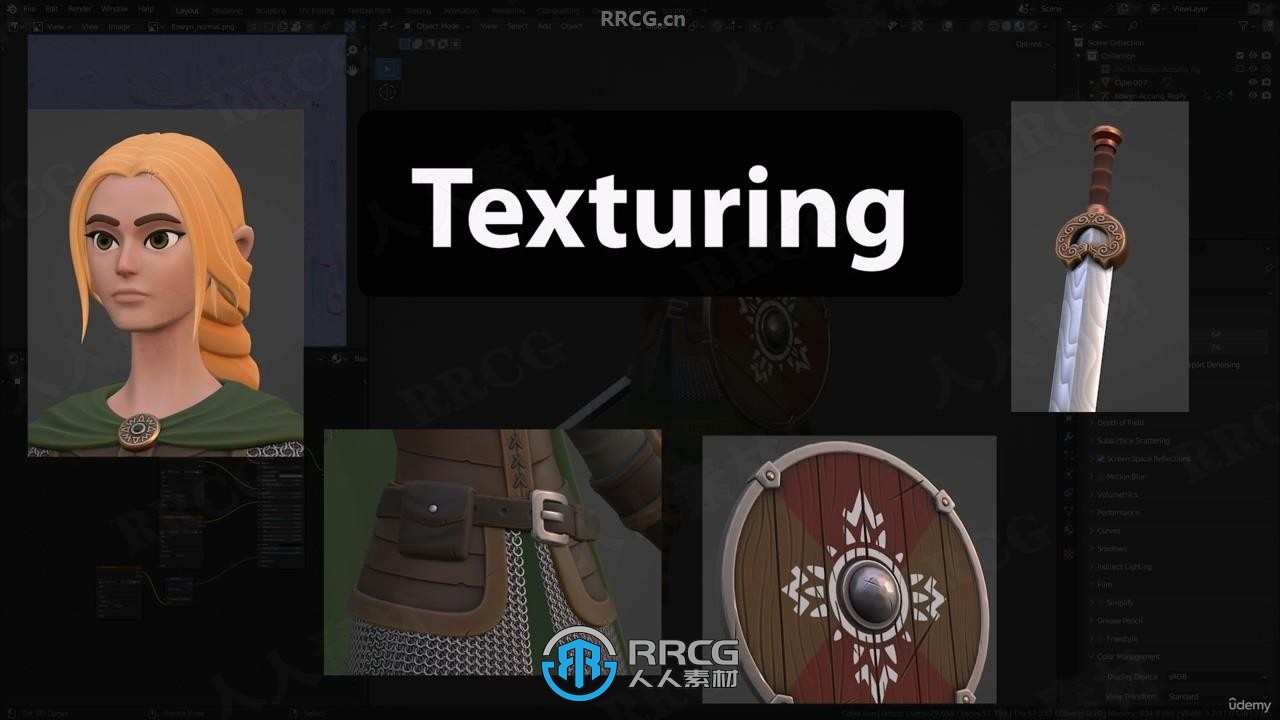Expand the Depth of Field panel
Image resolution: width=1280 pixels, height=720 pixels.
(x=1120, y=423)
